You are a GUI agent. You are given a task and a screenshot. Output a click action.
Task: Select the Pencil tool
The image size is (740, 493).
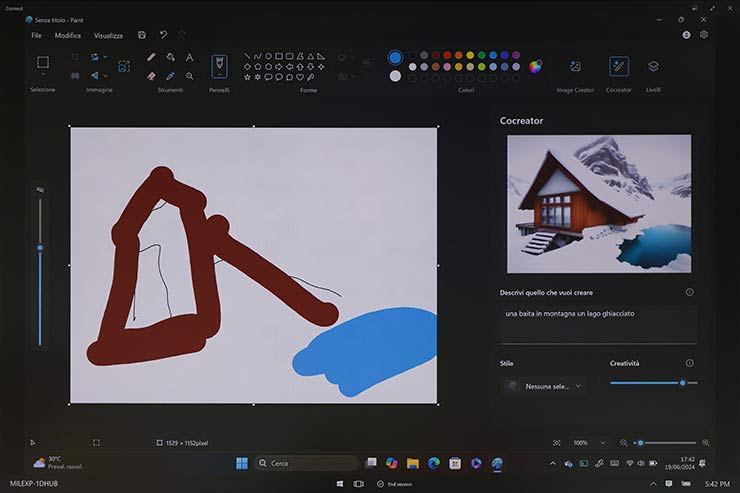[x=151, y=58]
